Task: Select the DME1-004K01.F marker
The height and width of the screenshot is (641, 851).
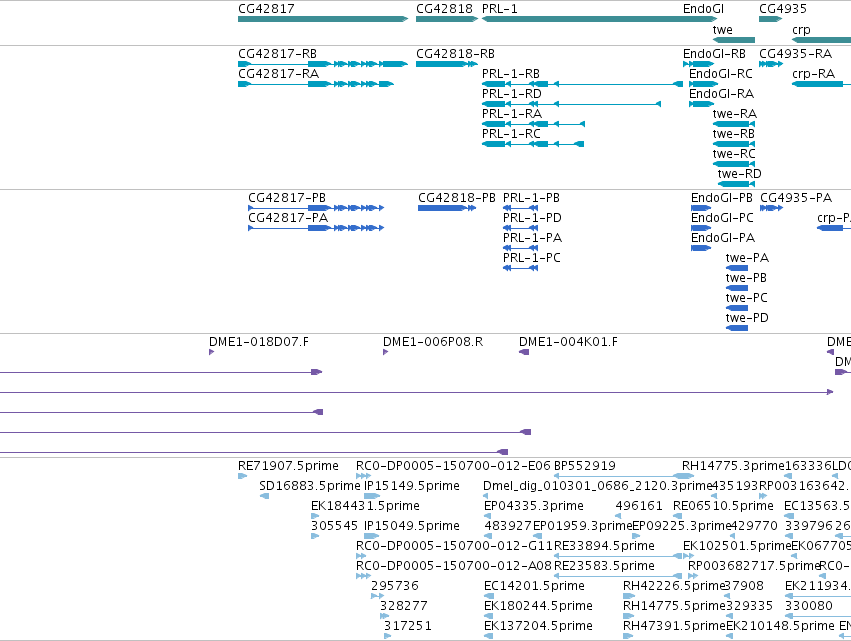Action: (x=524, y=352)
